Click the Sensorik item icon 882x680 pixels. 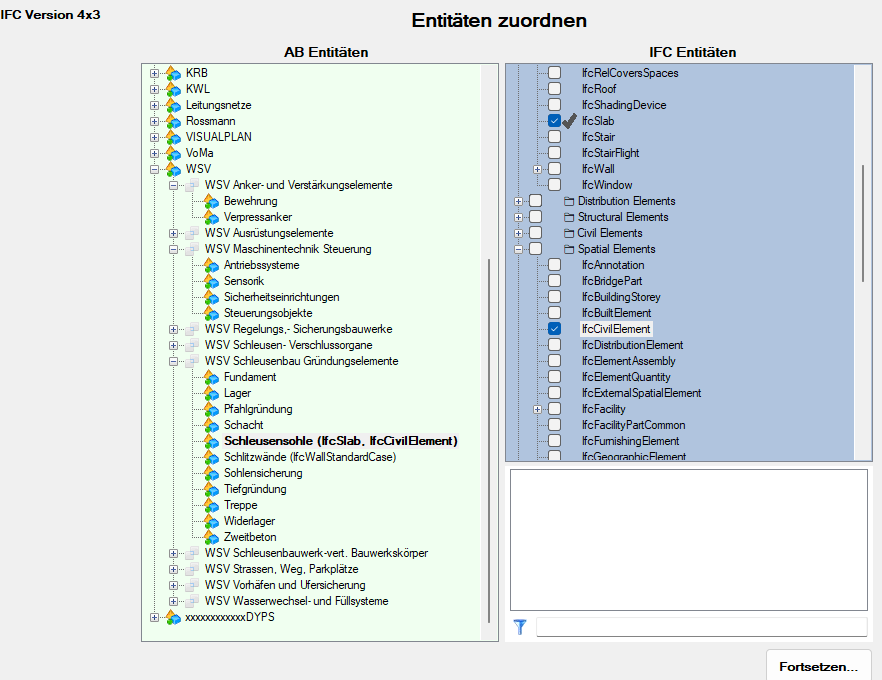pyautogui.click(x=211, y=281)
